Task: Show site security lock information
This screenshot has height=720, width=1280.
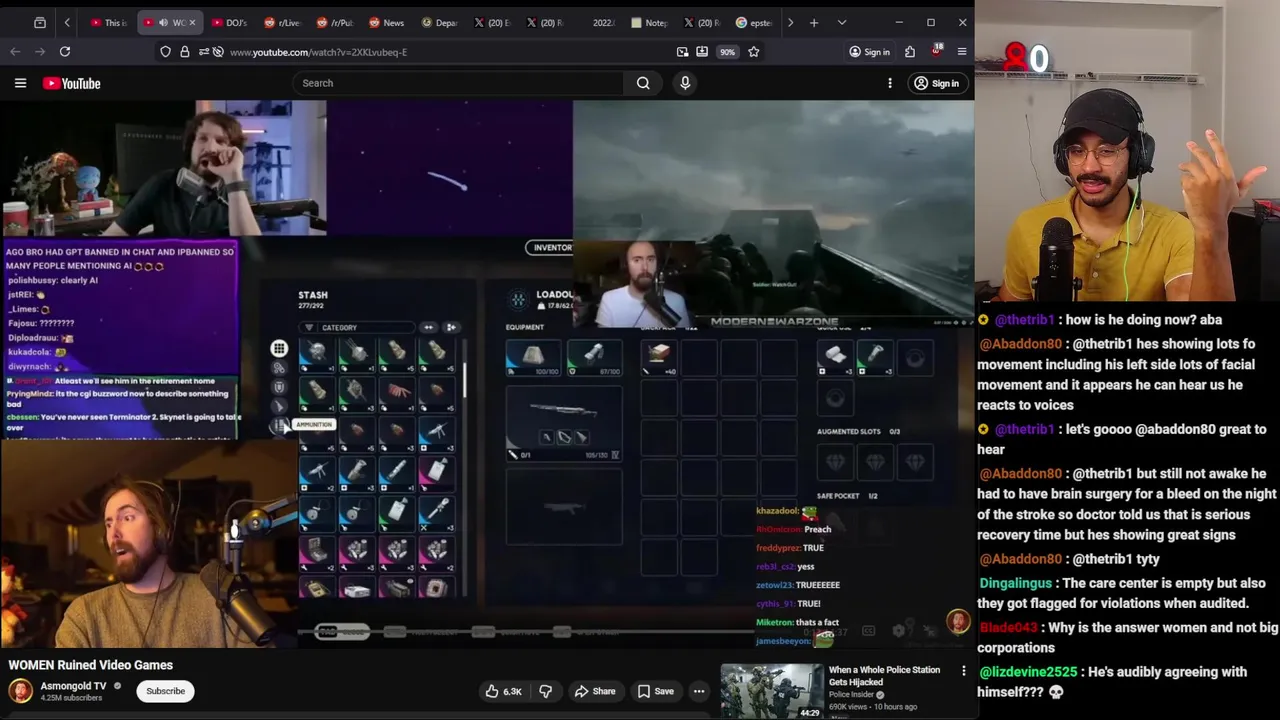Action: (x=185, y=52)
